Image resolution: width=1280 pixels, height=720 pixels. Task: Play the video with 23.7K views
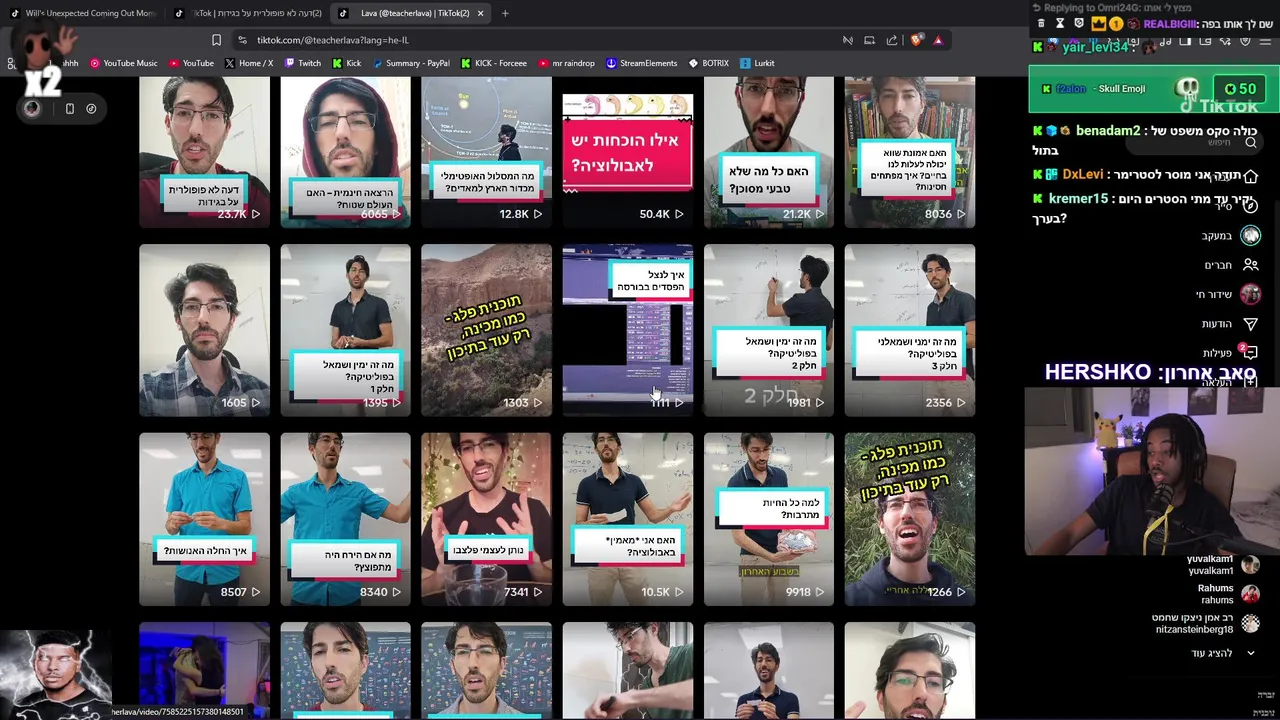point(204,152)
